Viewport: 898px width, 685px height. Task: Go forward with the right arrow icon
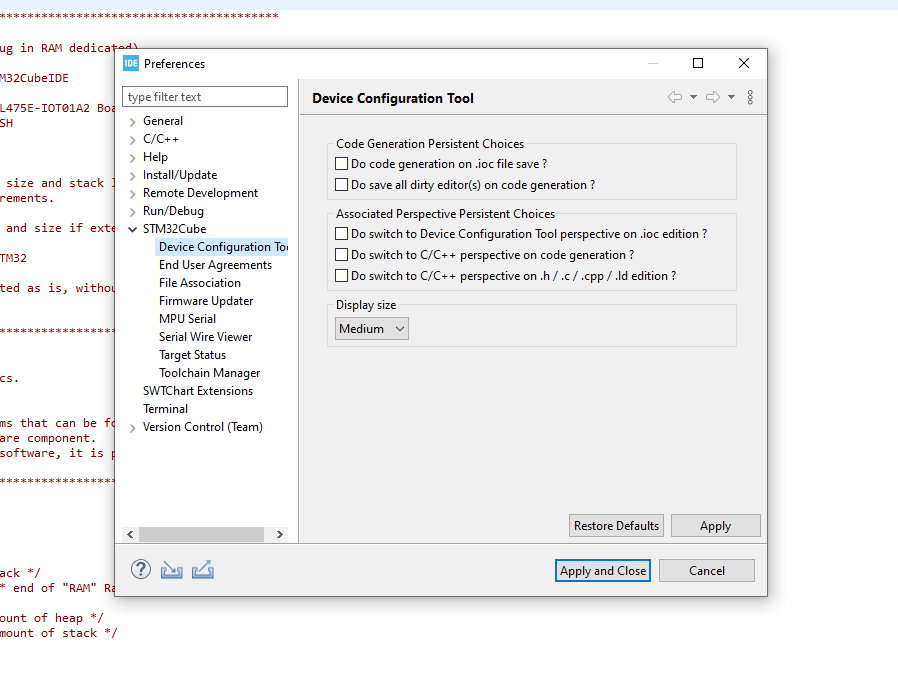point(713,97)
